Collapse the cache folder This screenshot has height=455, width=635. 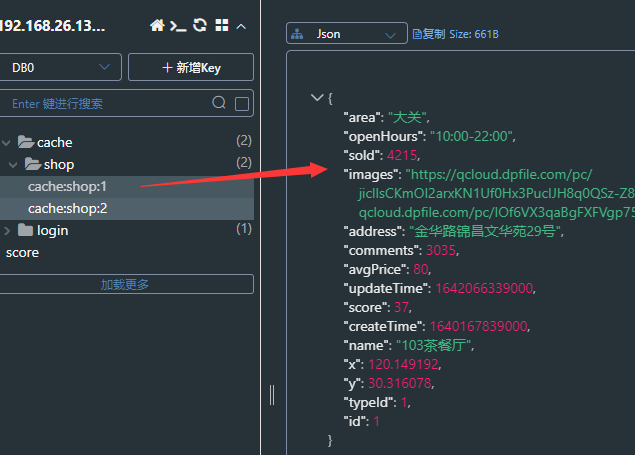(6, 142)
